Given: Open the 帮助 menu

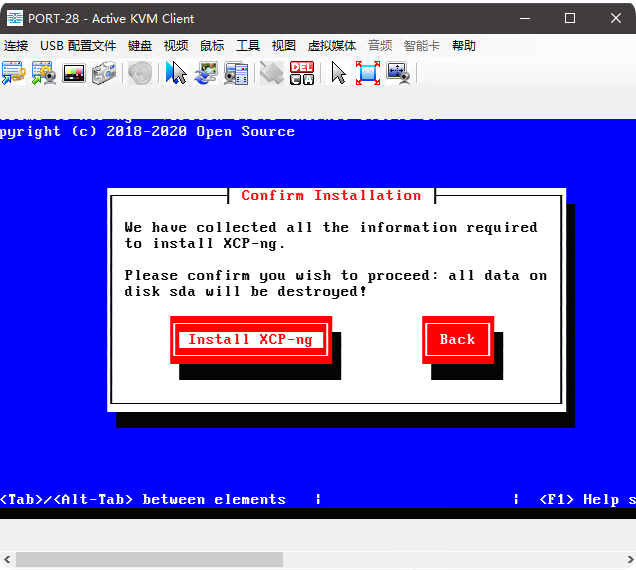Looking at the screenshot, I should coord(463,45).
